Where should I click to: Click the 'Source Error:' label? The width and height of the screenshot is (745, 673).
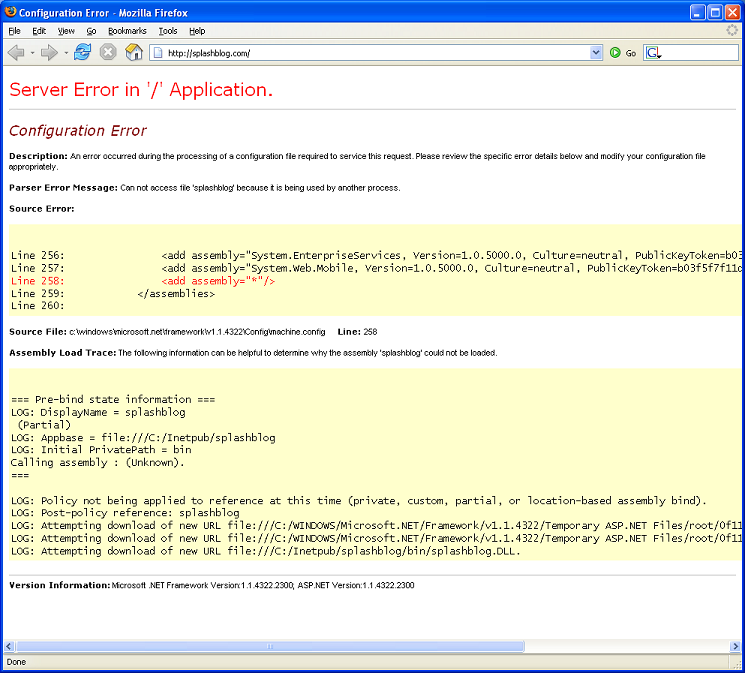[x=42, y=209]
